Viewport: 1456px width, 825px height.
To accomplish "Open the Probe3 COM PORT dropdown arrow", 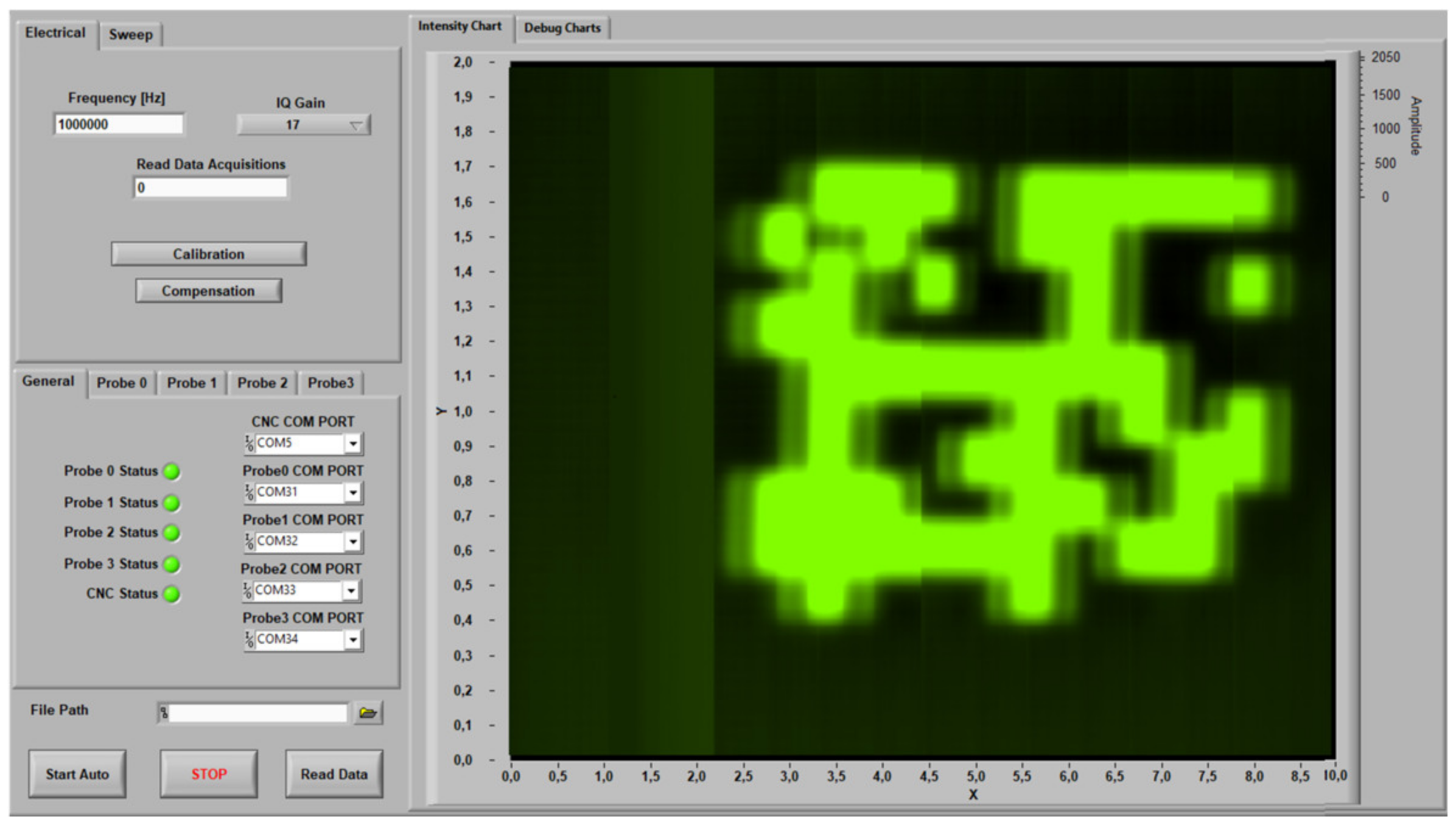I will (x=353, y=639).
